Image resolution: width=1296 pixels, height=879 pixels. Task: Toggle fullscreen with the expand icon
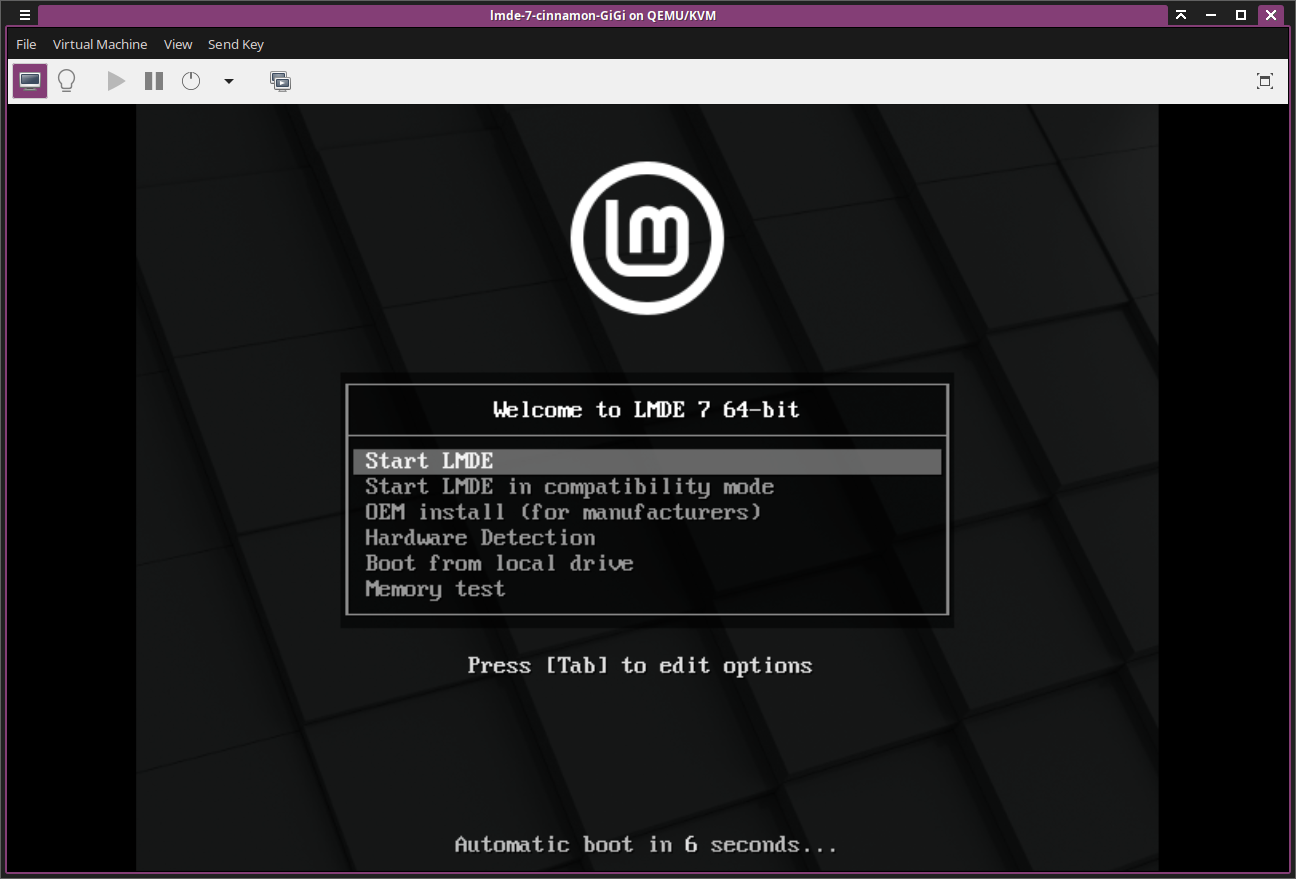pos(1264,81)
